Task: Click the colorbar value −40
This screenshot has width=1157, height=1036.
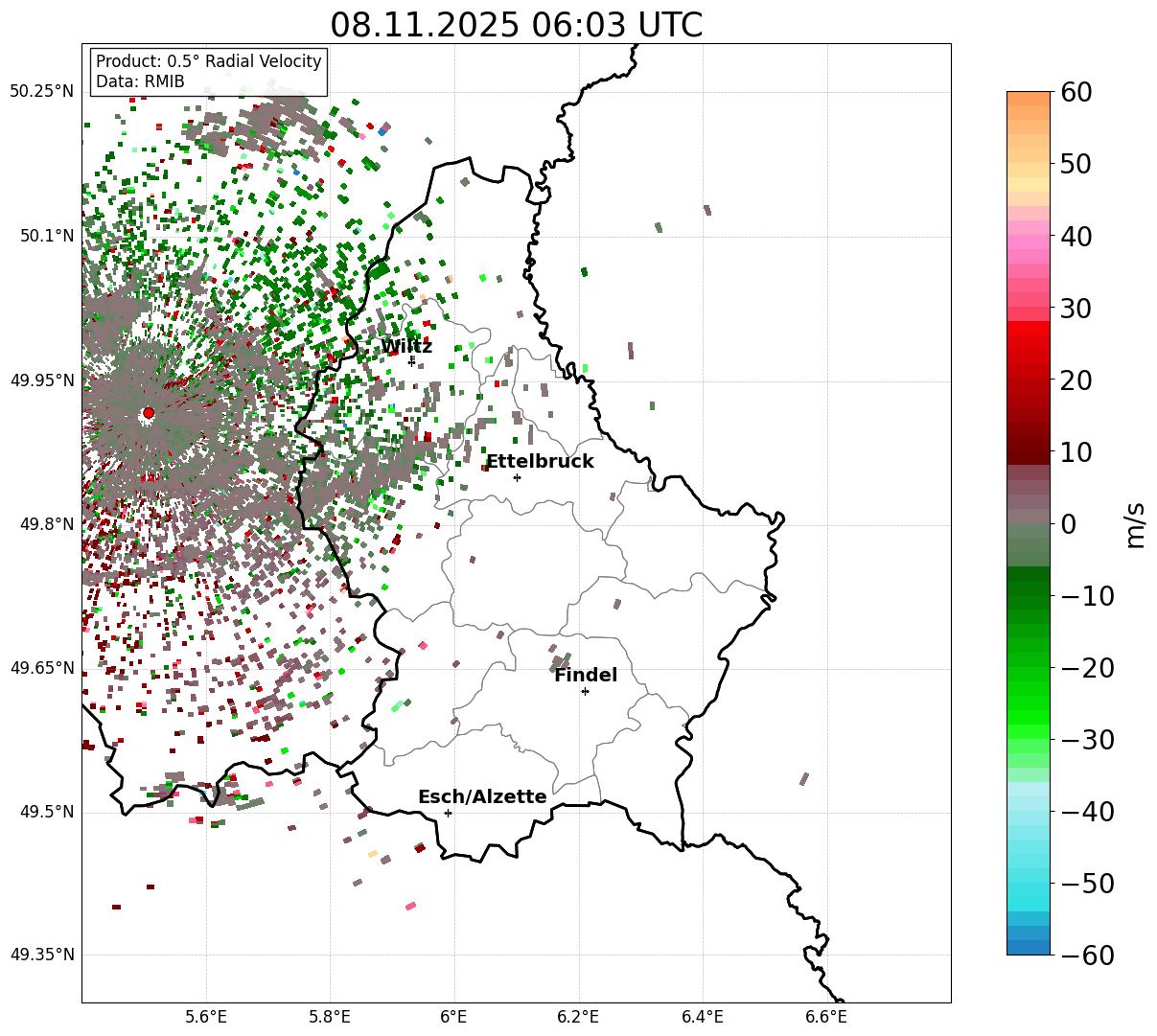Action: click(x=1087, y=812)
